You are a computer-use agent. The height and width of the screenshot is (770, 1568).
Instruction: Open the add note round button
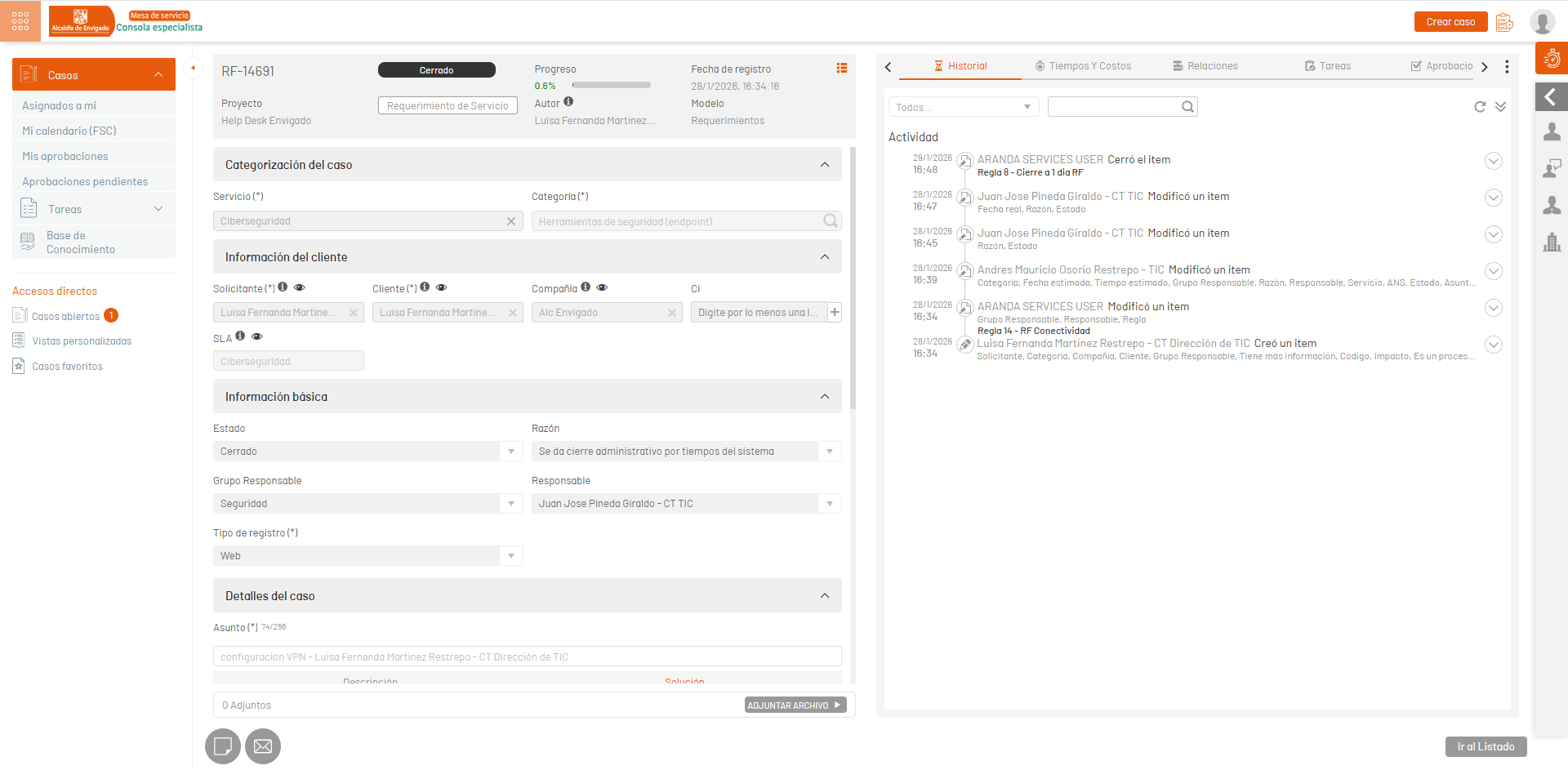coord(223,746)
